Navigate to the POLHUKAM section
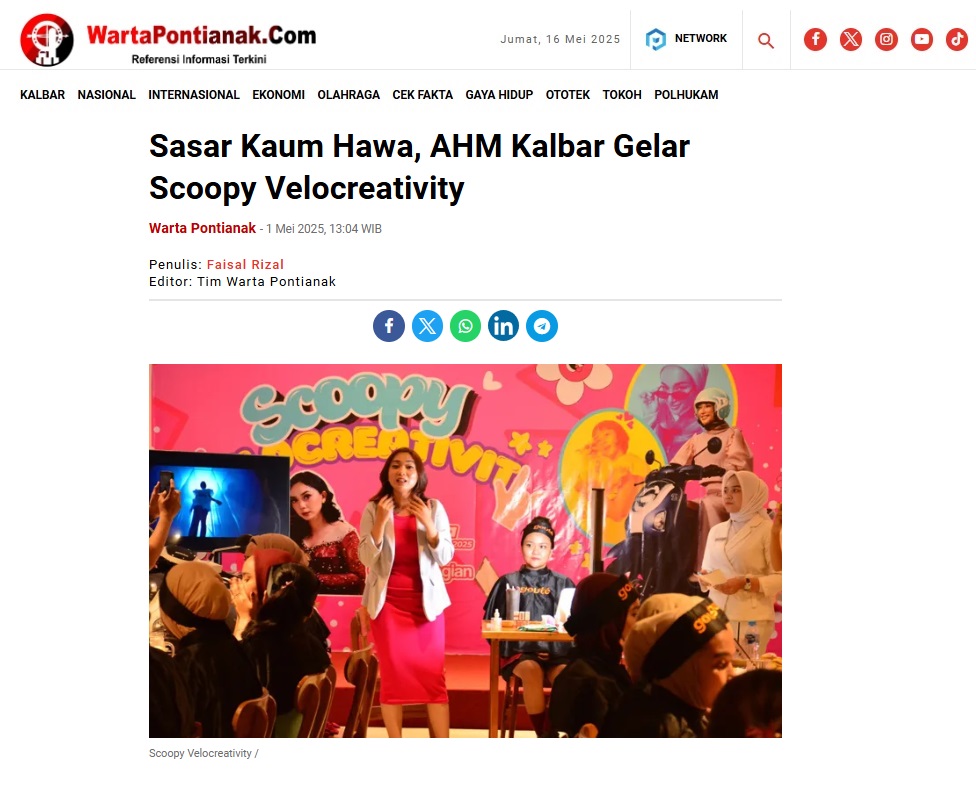The width and height of the screenshot is (976, 793). pyautogui.click(x=686, y=95)
